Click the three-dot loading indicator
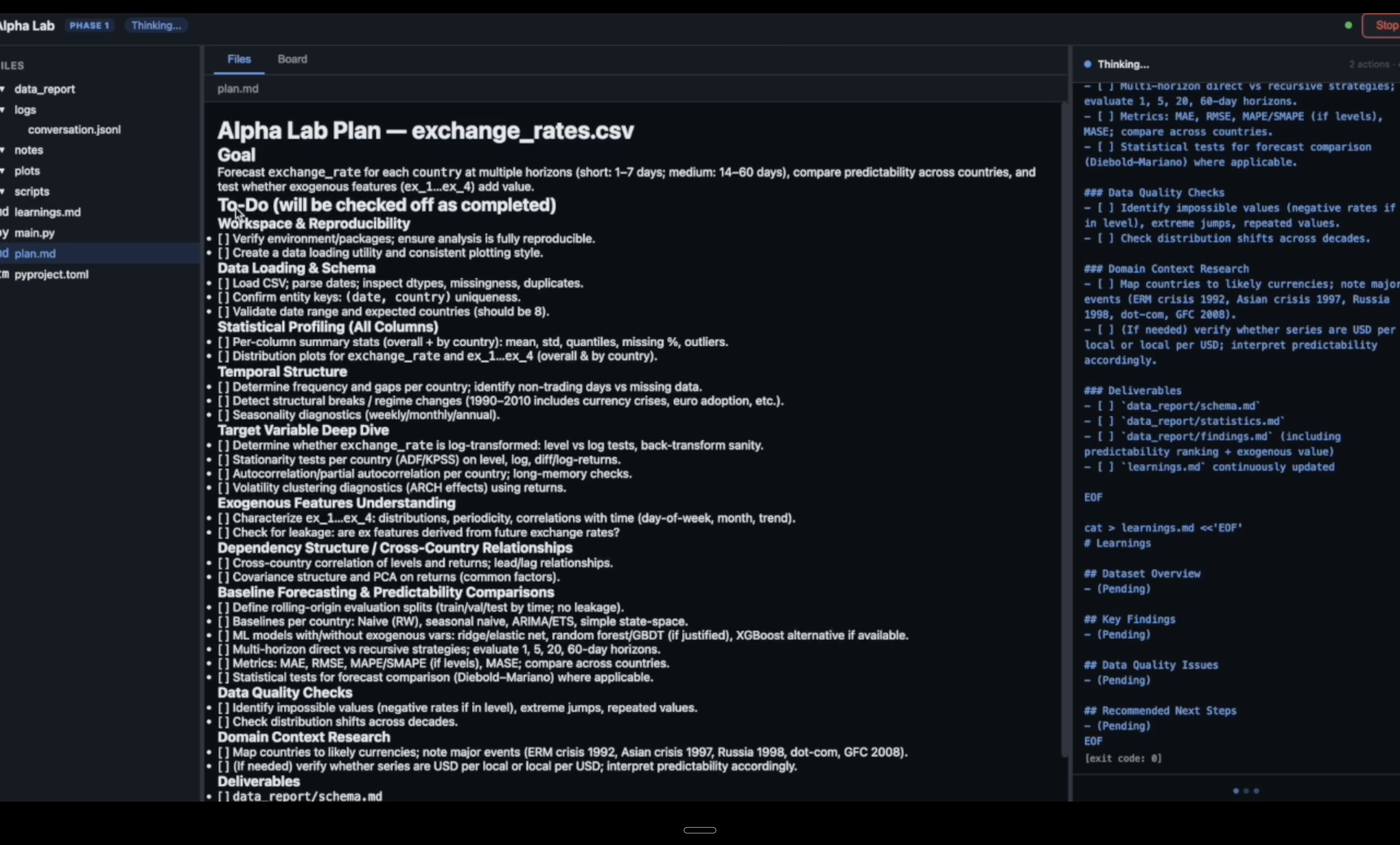The width and height of the screenshot is (1400, 845). pos(1245,791)
